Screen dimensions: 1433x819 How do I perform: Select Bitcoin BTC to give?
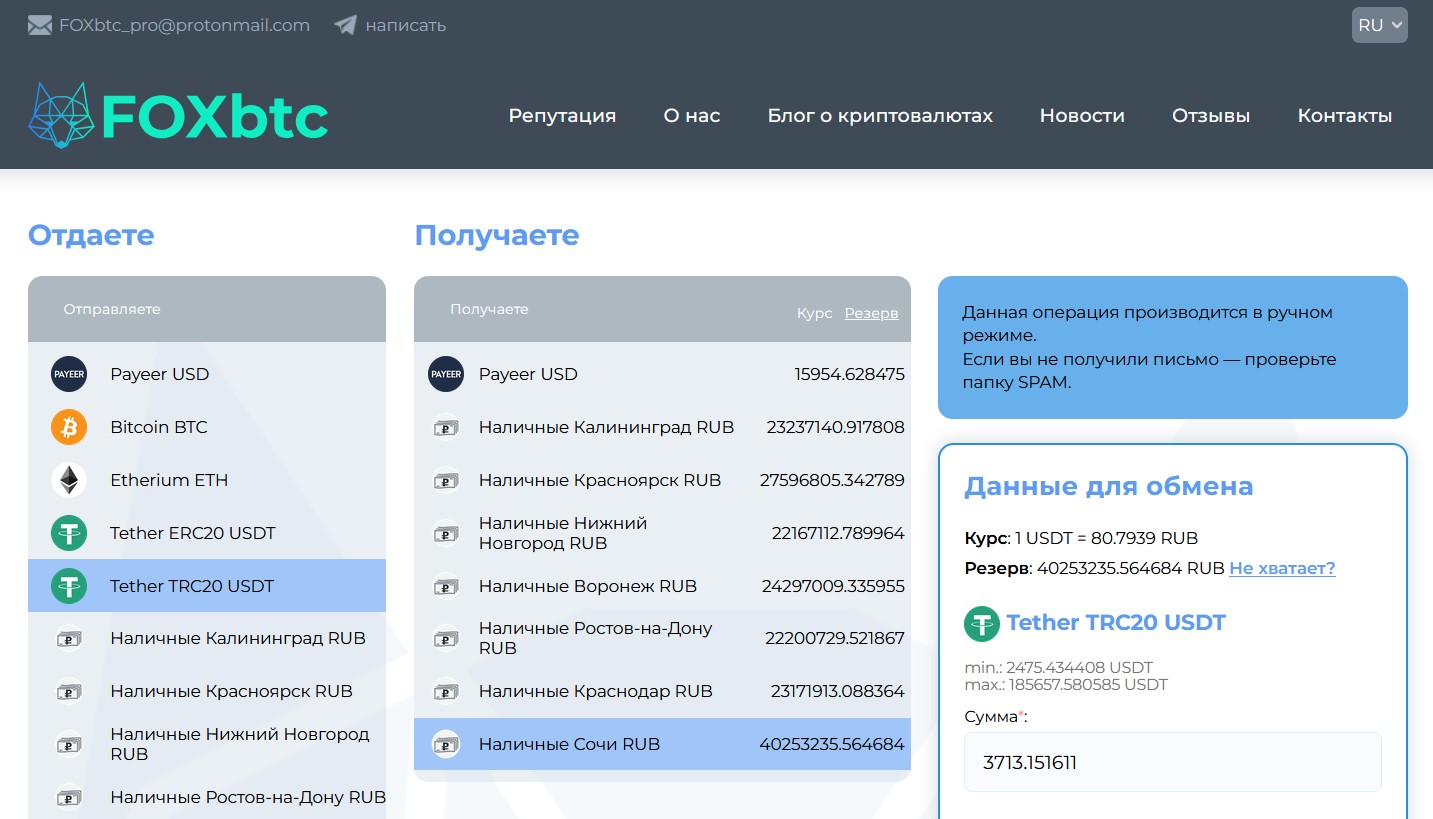tap(207, 427)
